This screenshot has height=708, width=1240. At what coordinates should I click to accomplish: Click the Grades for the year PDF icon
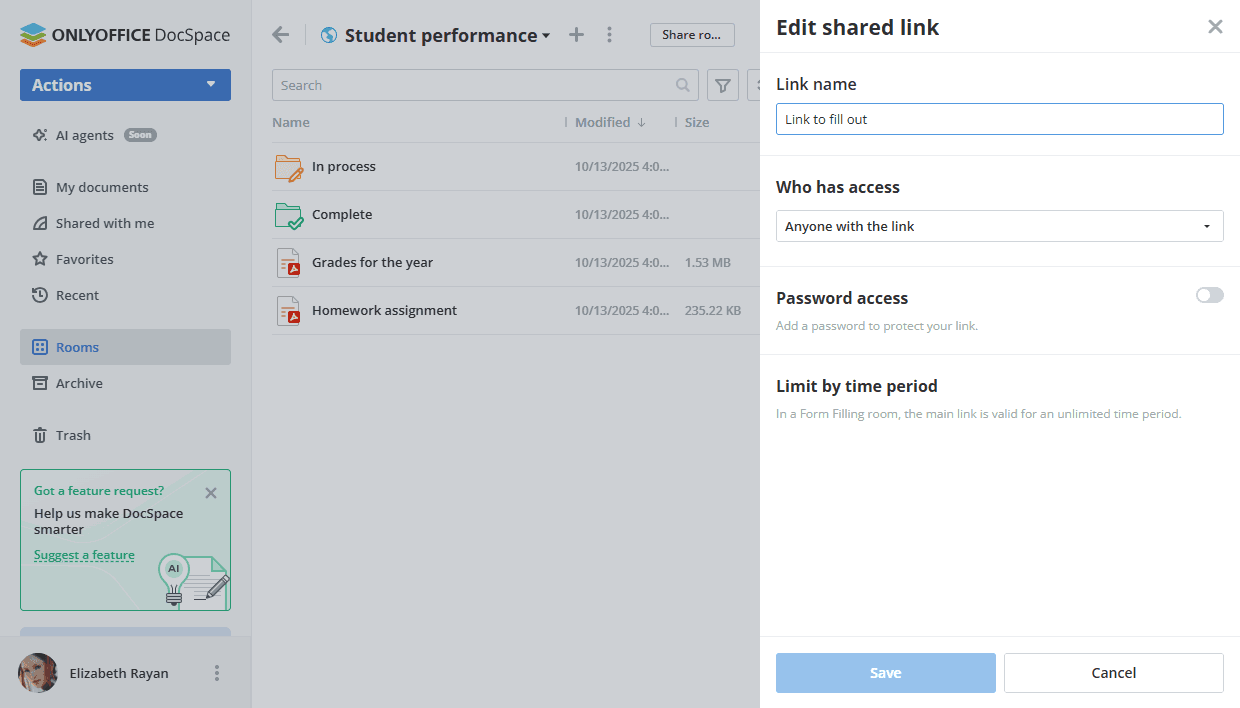coord(288,263)
